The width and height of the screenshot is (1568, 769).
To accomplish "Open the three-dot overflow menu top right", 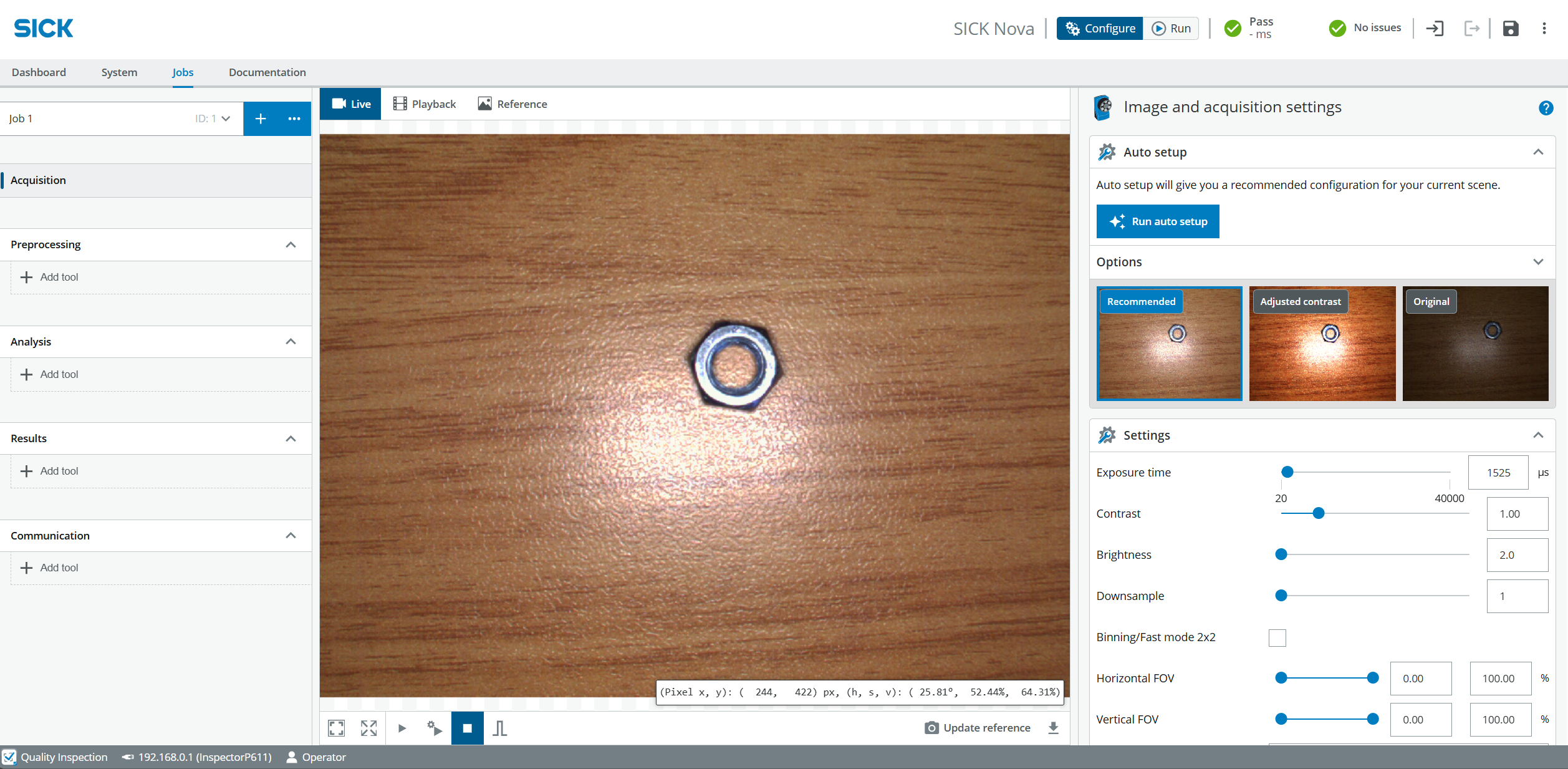I will (x=1544, y=28).
